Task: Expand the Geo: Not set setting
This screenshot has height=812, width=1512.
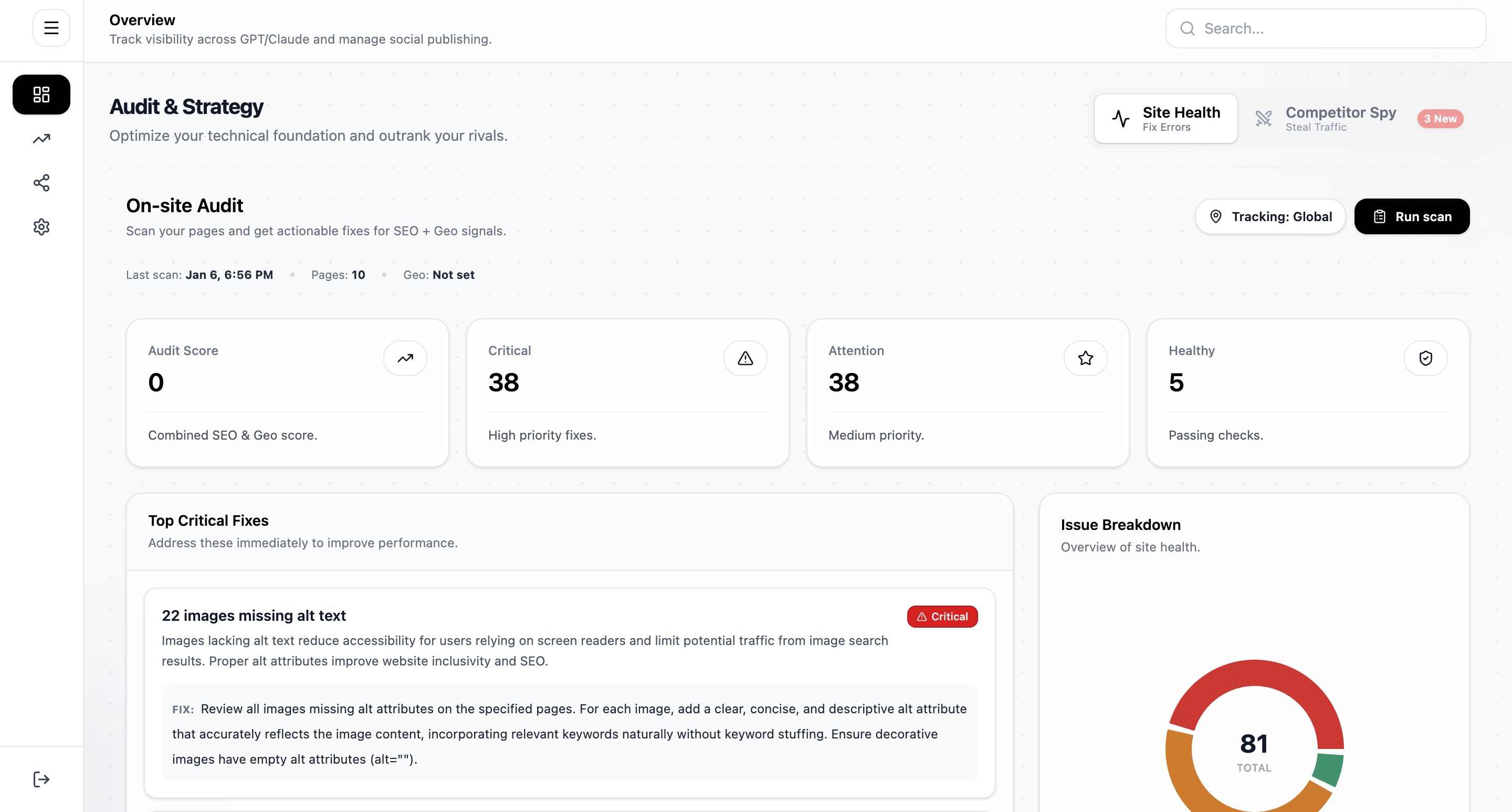Action: (438, 274)
